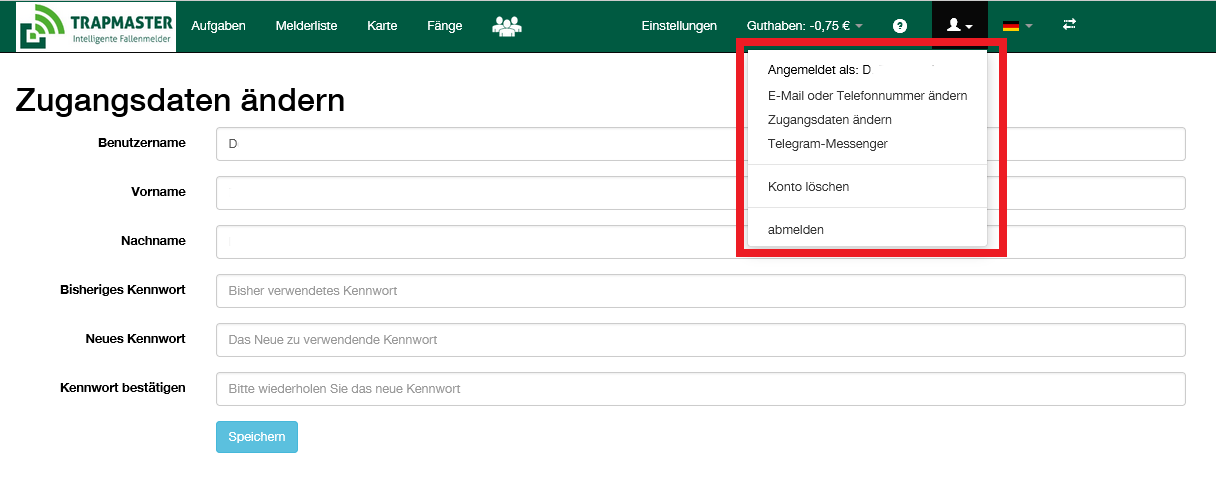
Task: Open the Fänge page
Action: [444, 26]
